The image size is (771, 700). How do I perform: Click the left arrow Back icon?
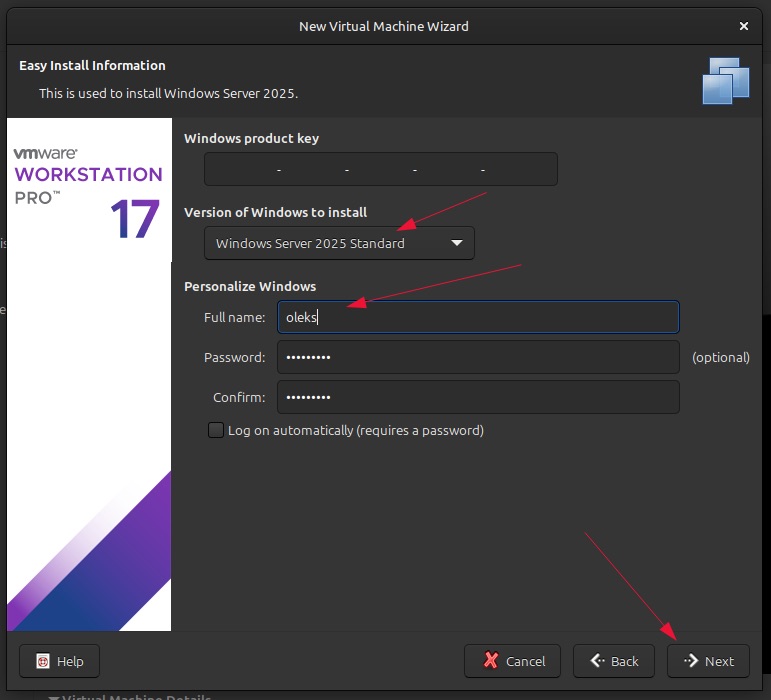click(596, 661)
